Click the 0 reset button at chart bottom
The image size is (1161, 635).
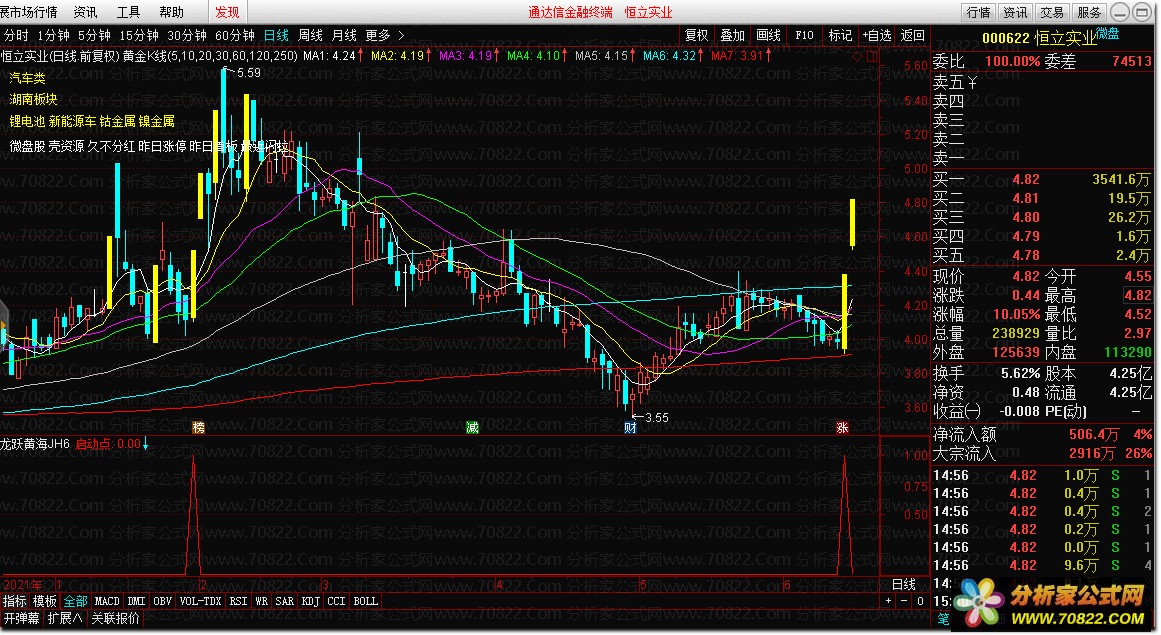pos(920,601)
